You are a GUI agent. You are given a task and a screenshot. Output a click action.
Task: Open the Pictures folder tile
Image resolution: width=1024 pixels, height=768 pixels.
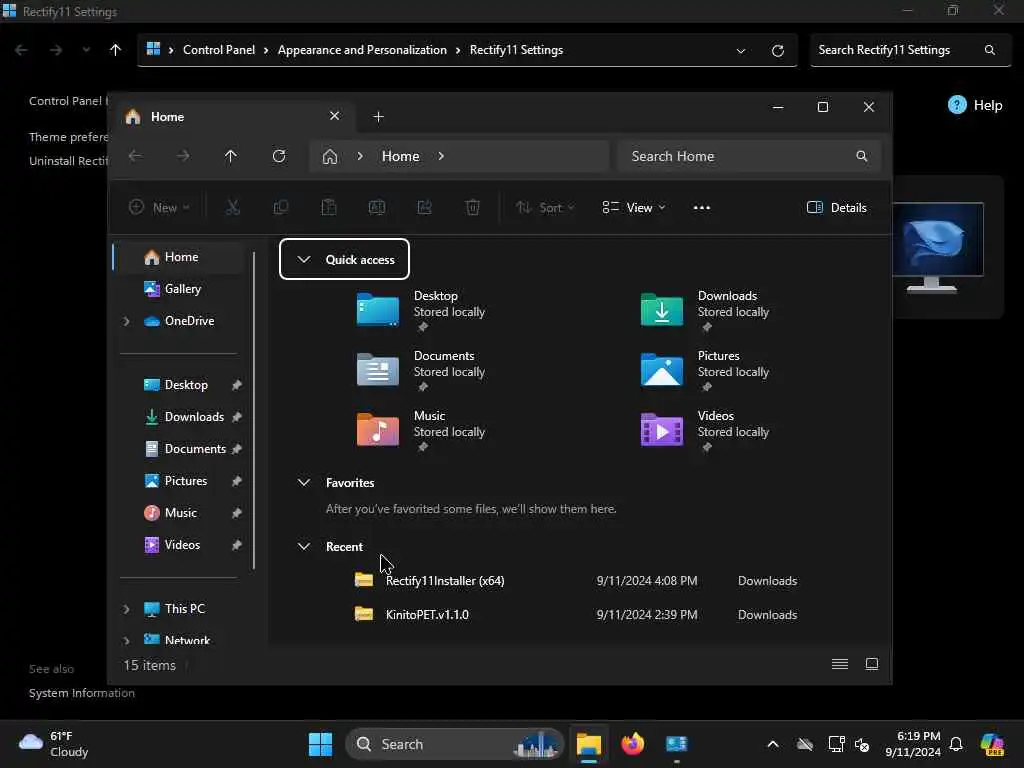pos(705,371)
